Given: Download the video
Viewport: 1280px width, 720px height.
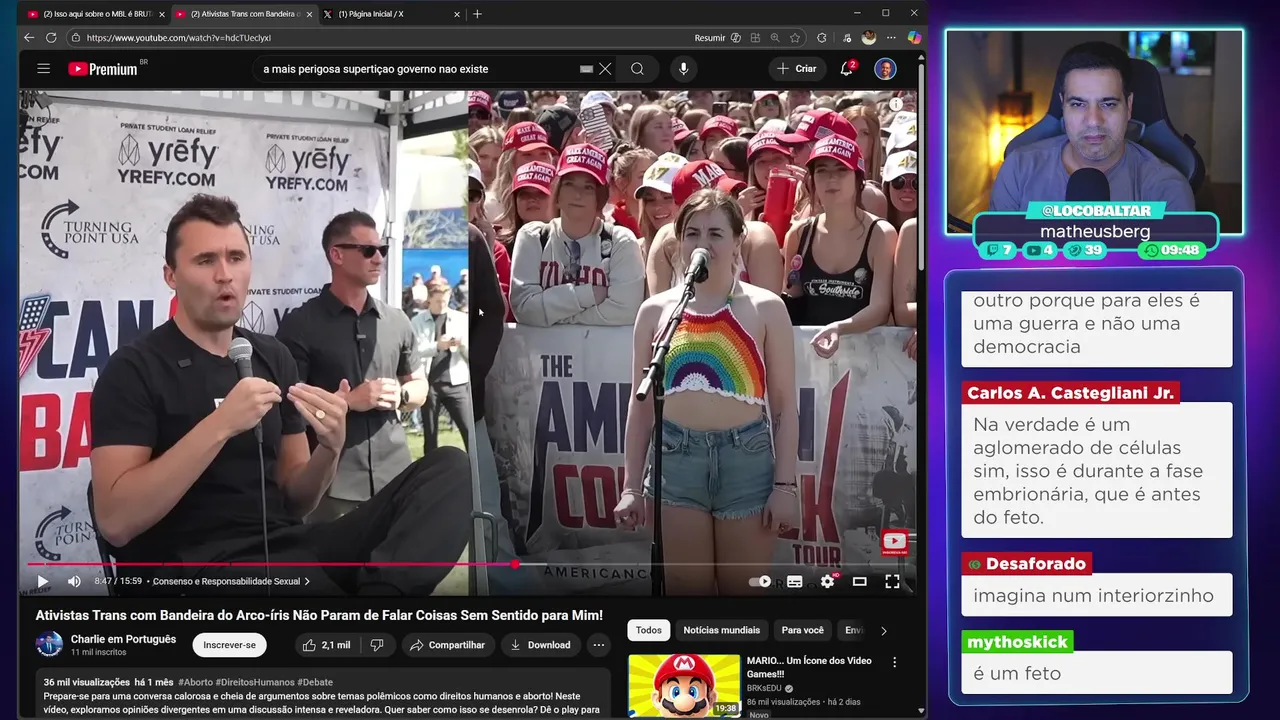Looking at the screenshot, I should 540,645.
